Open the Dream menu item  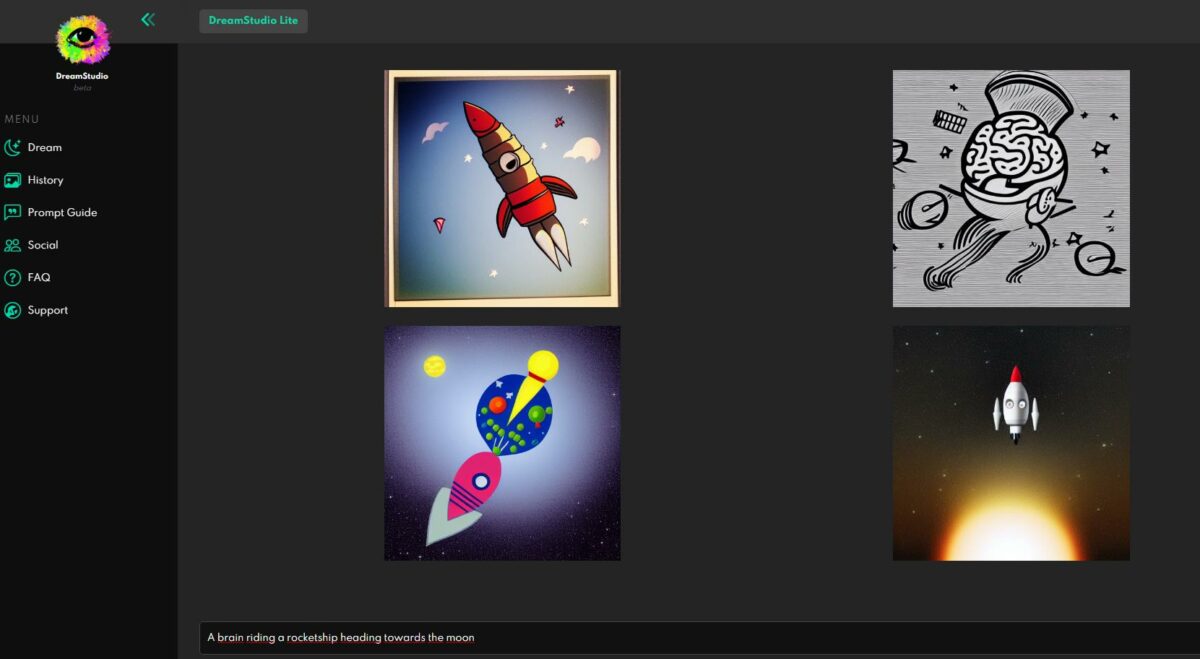[x=45, y=148]
